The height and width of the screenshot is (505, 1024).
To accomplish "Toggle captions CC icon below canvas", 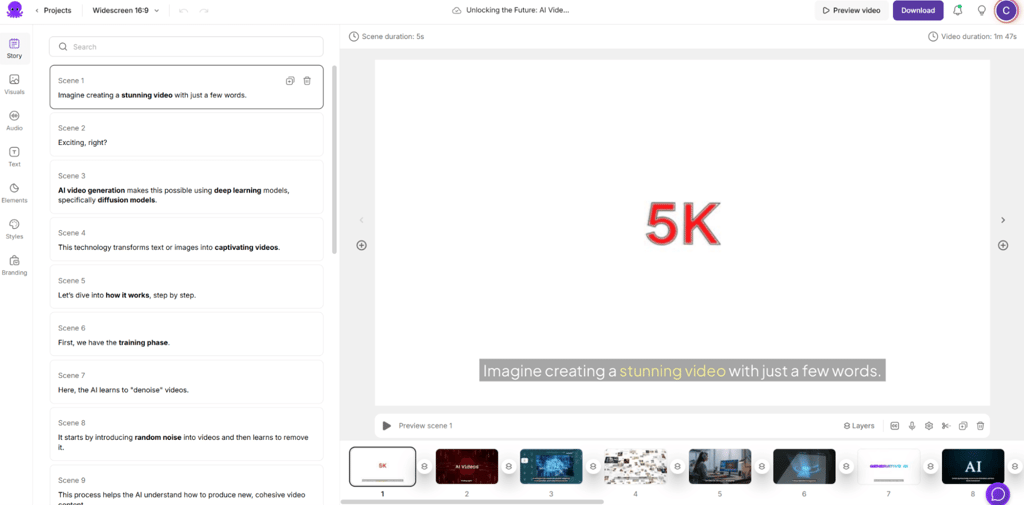I will [x=894, y=425].
